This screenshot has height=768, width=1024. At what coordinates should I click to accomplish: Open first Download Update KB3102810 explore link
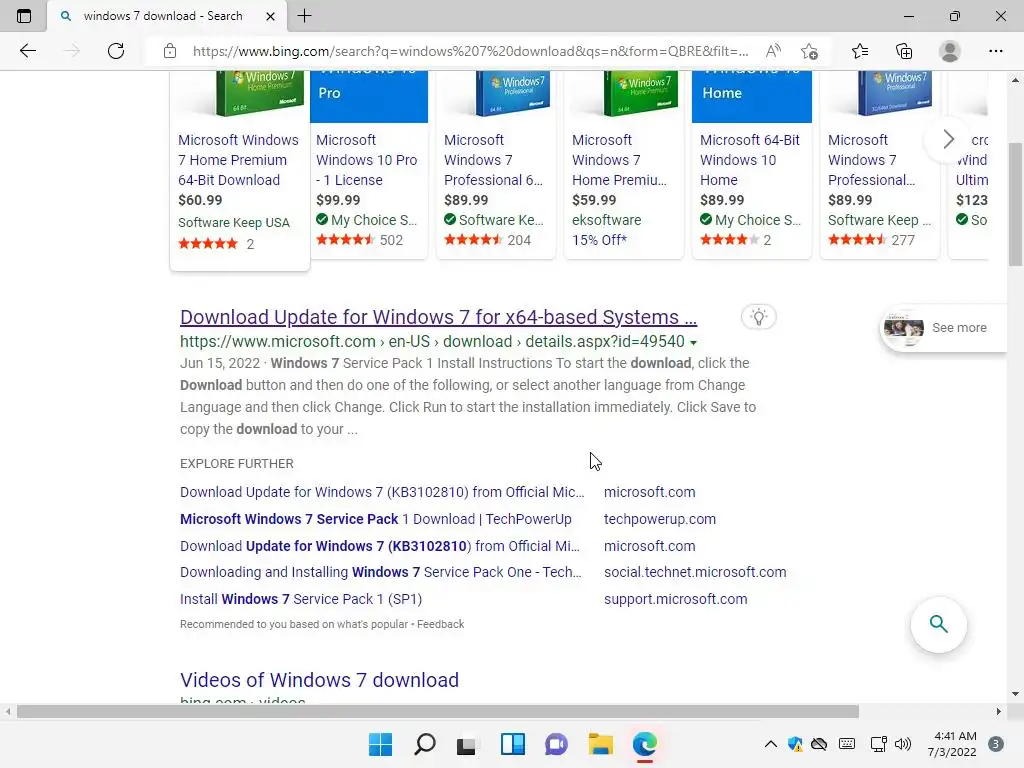[x=382, y=492]
